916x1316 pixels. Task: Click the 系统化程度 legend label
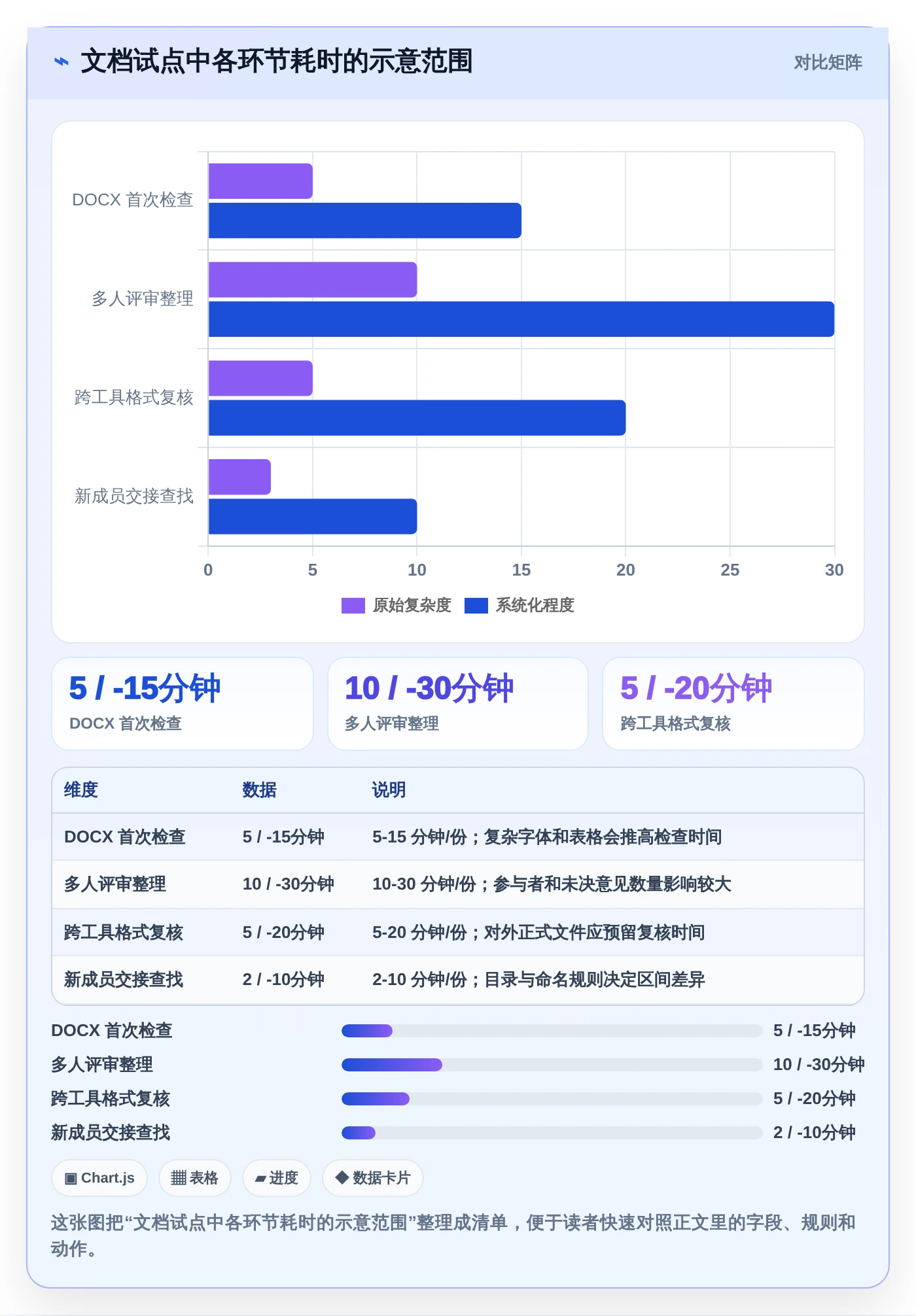(535, 605)
